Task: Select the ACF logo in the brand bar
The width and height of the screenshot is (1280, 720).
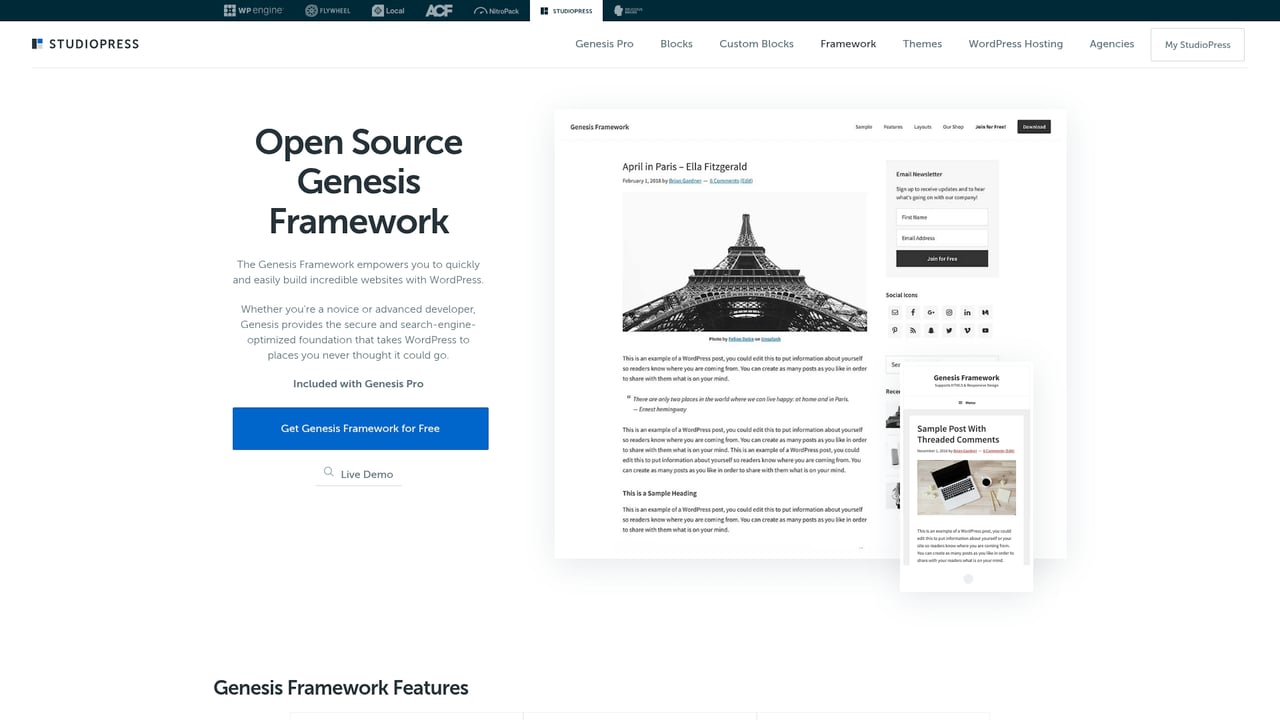Action: point(438,10)
